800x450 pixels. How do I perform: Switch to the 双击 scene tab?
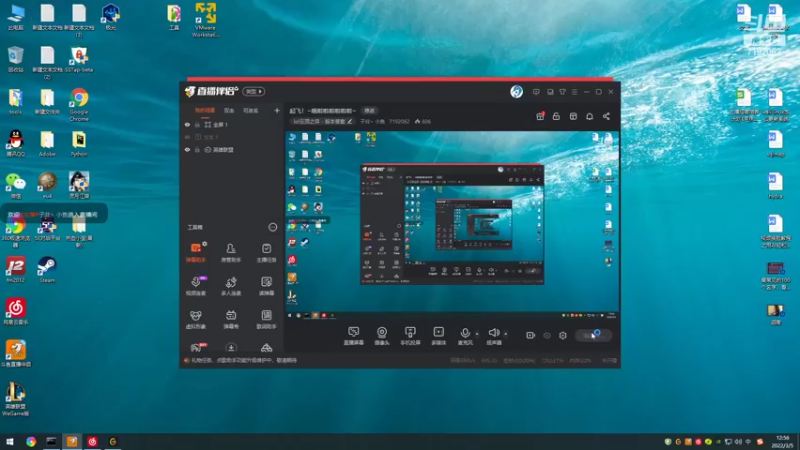229,110
